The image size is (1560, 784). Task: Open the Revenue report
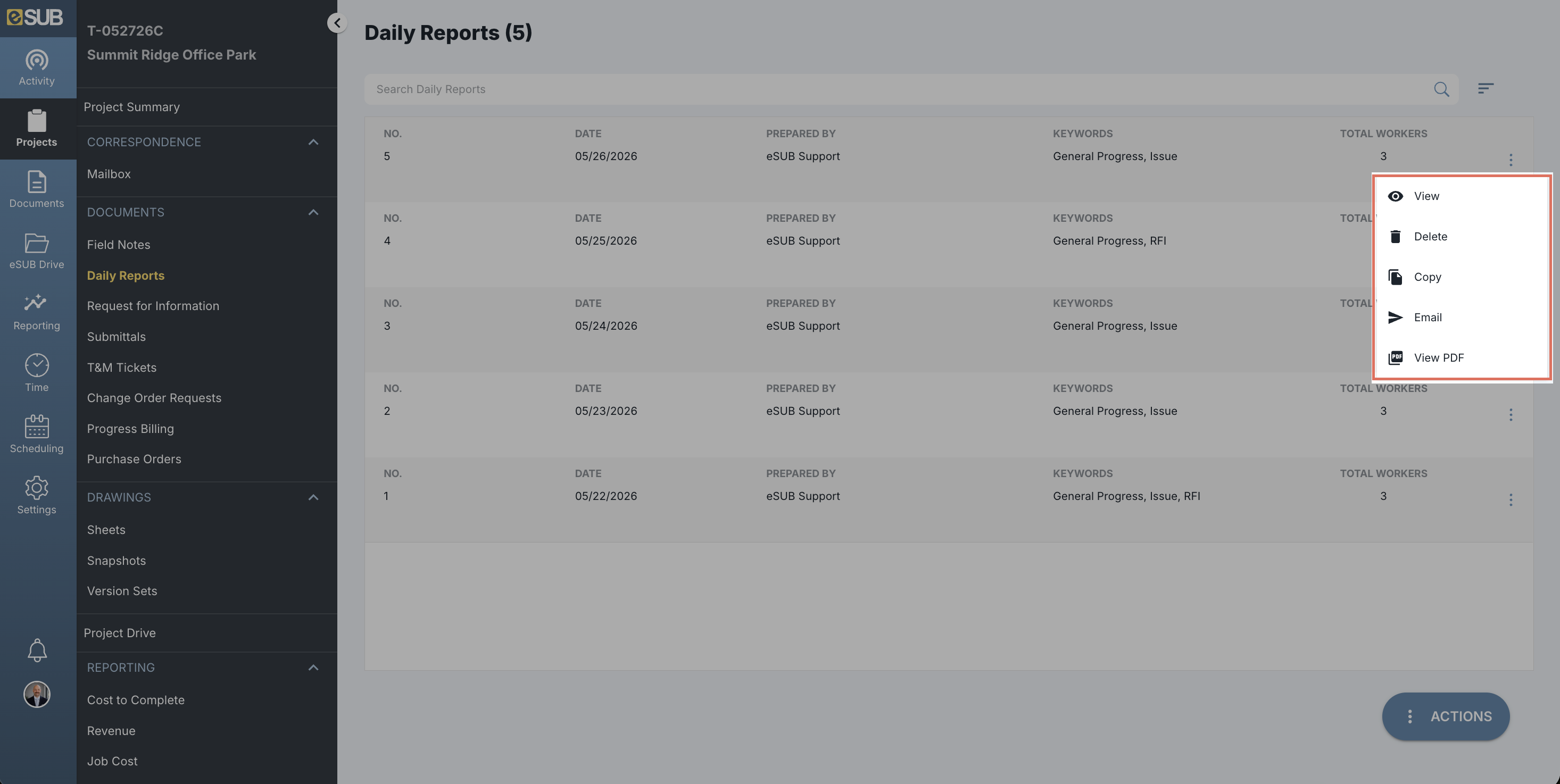coord(111,731)
